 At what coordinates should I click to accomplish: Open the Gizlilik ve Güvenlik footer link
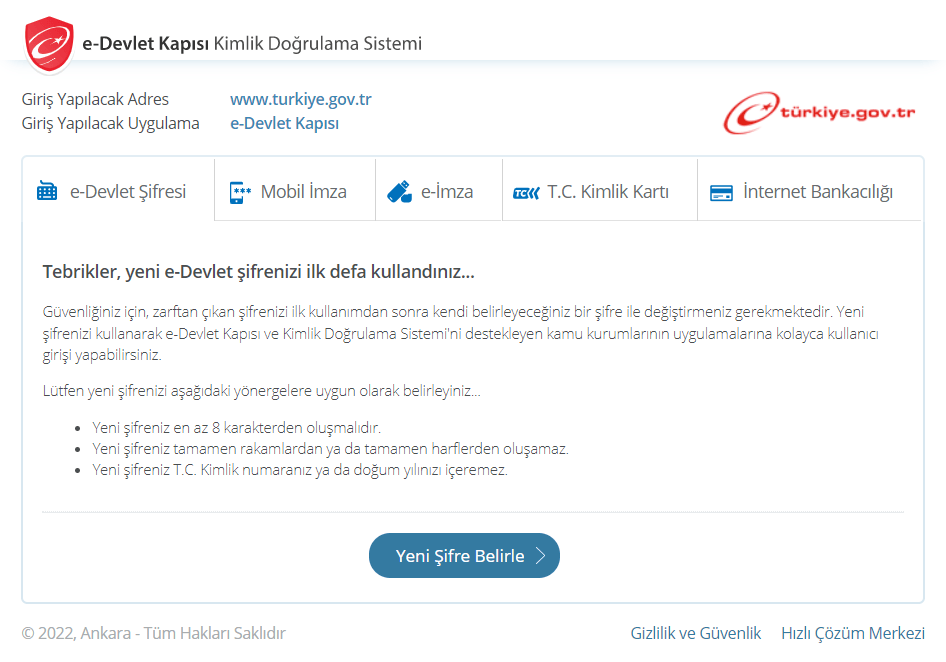click(695, 633)
